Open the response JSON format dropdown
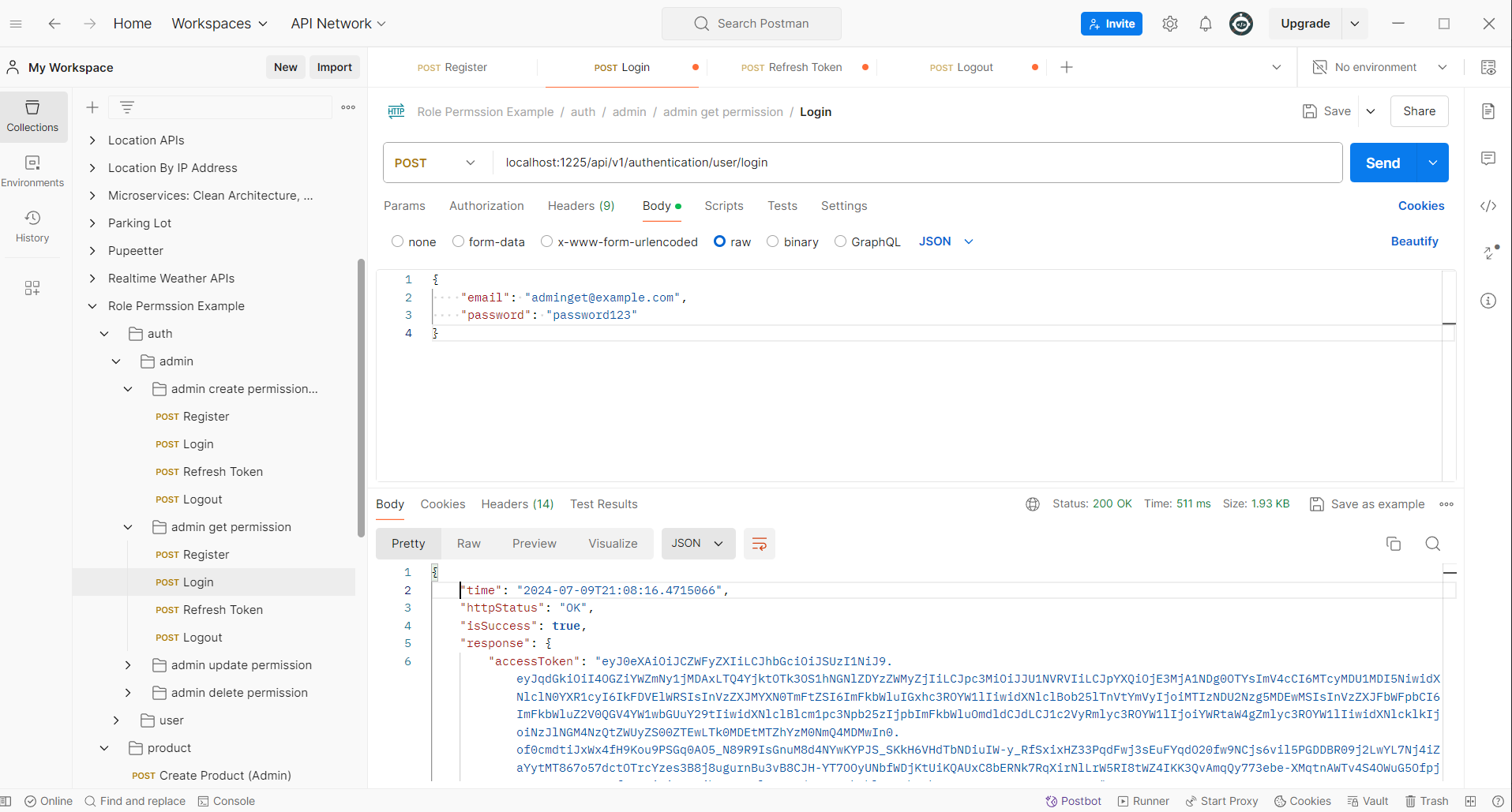 pos(698,544)
